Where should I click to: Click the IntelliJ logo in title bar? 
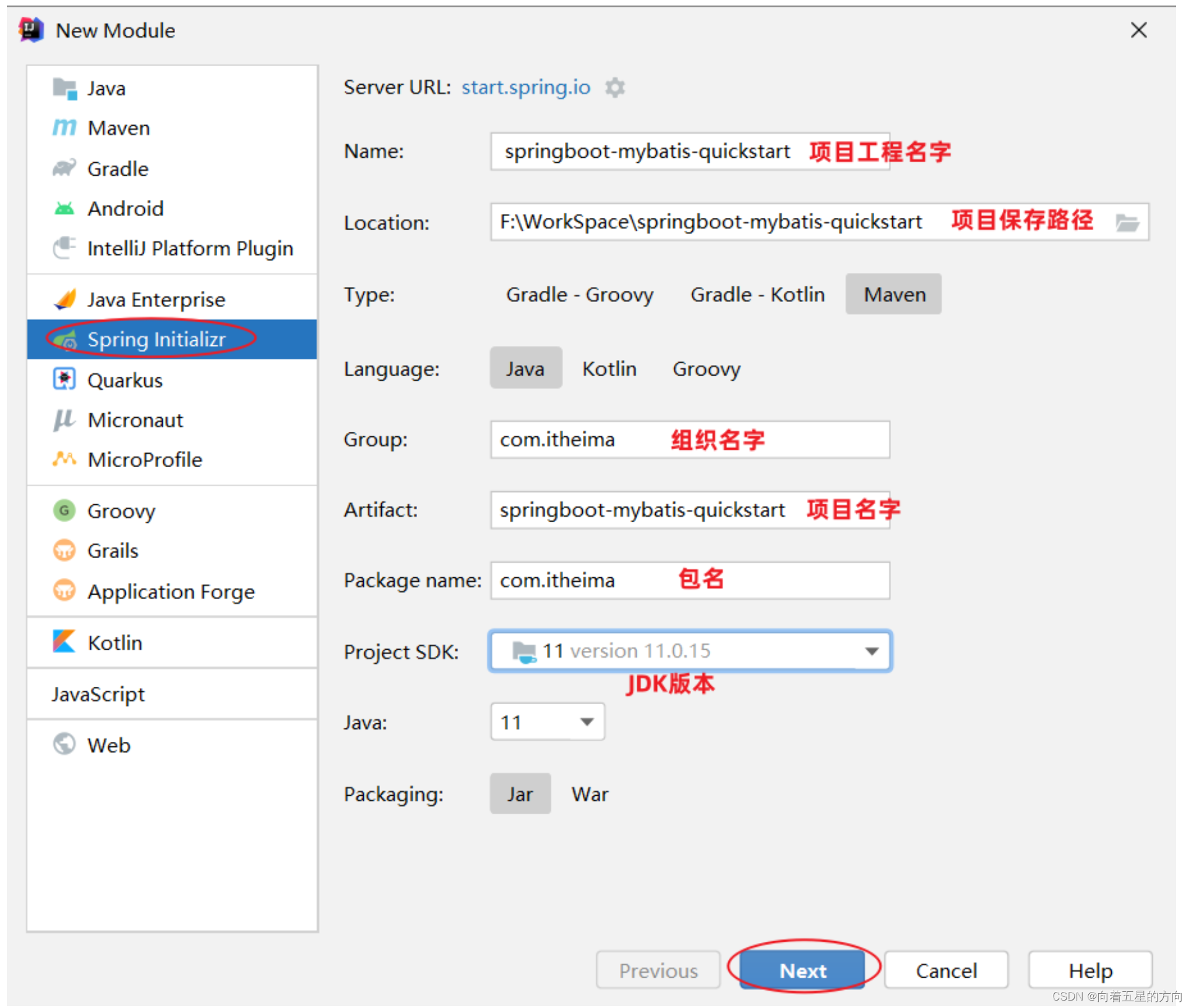pos(31,30)
